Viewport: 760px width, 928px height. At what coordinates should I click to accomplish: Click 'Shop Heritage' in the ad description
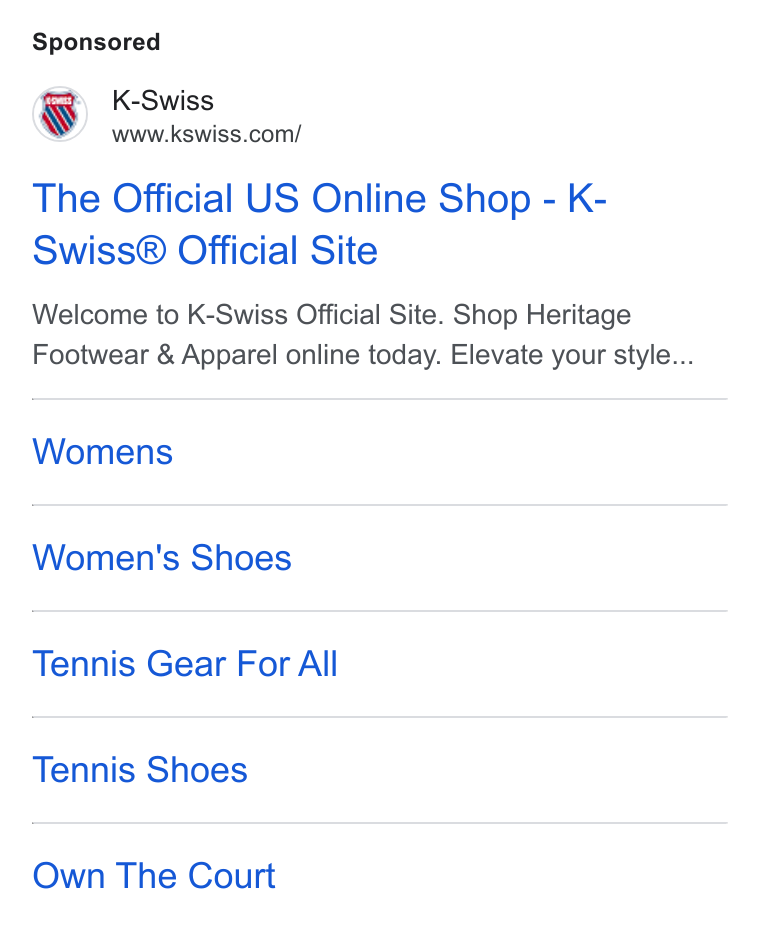pyautogui.click(x=542, y=314)
